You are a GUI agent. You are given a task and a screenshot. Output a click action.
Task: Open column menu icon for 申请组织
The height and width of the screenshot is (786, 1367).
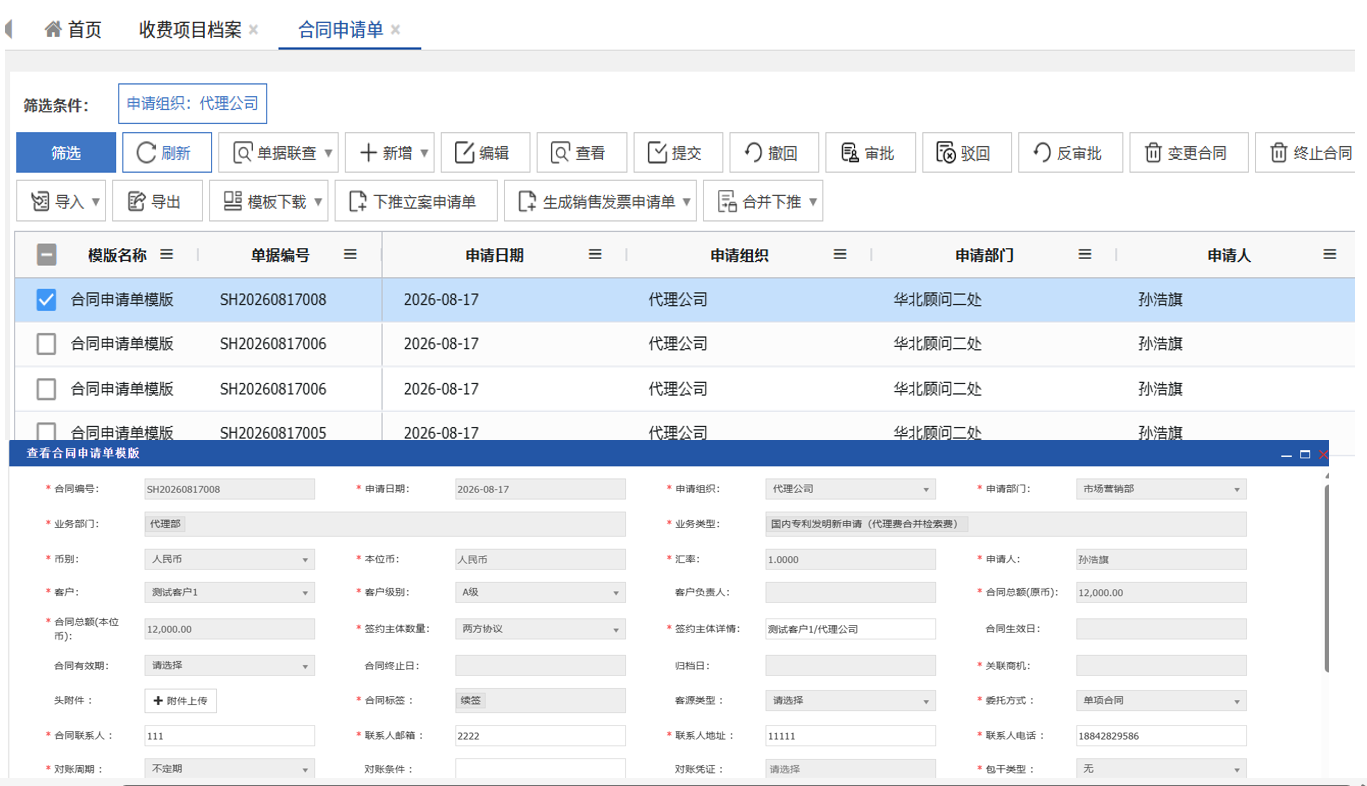pyautogui.click(x=840, y=255)
